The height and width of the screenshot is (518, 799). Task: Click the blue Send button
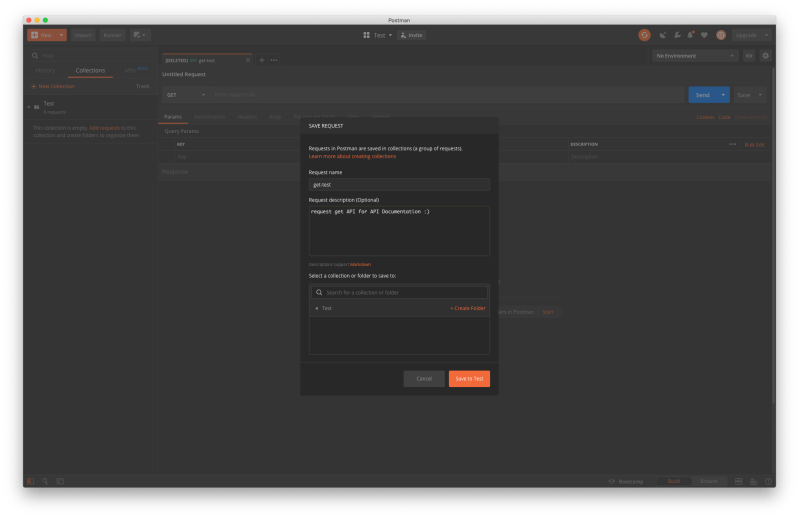(x=702, y=95)
